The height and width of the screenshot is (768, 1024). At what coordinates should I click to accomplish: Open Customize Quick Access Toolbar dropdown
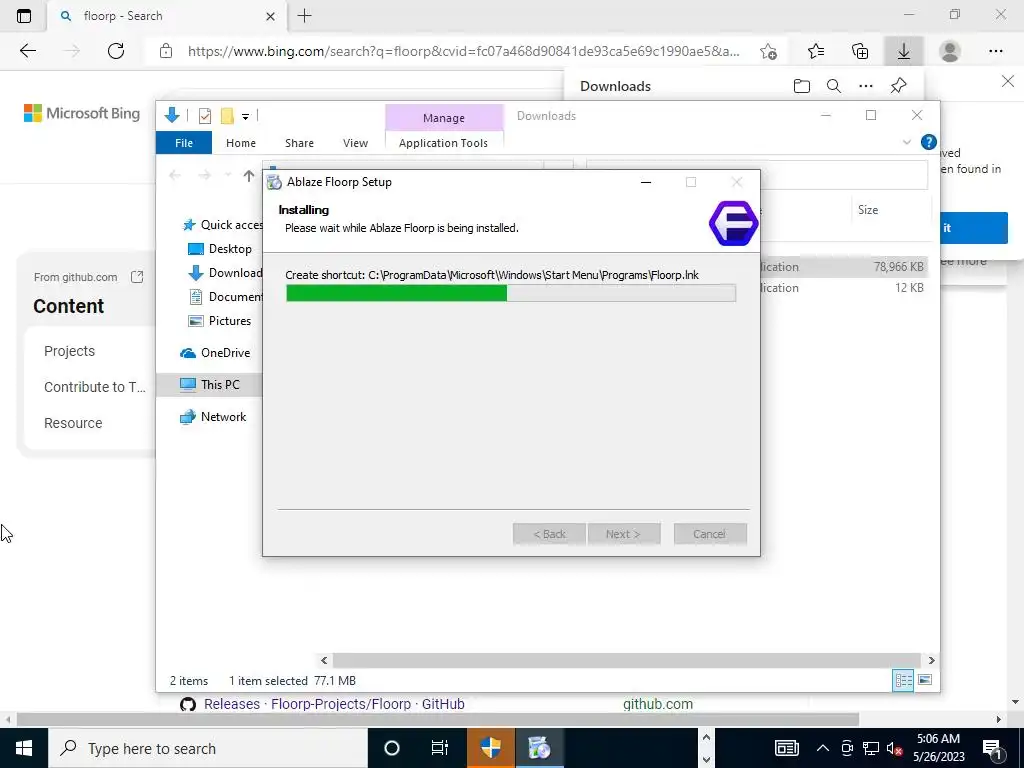click(246, 117)
